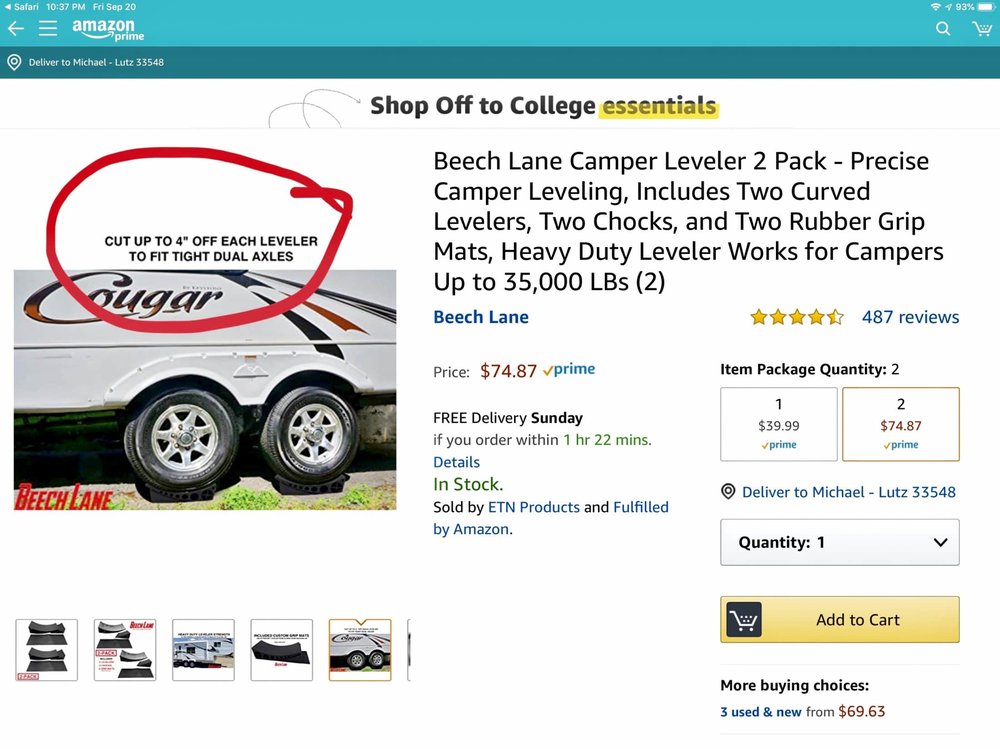Open ETN Products seller link

533,507
